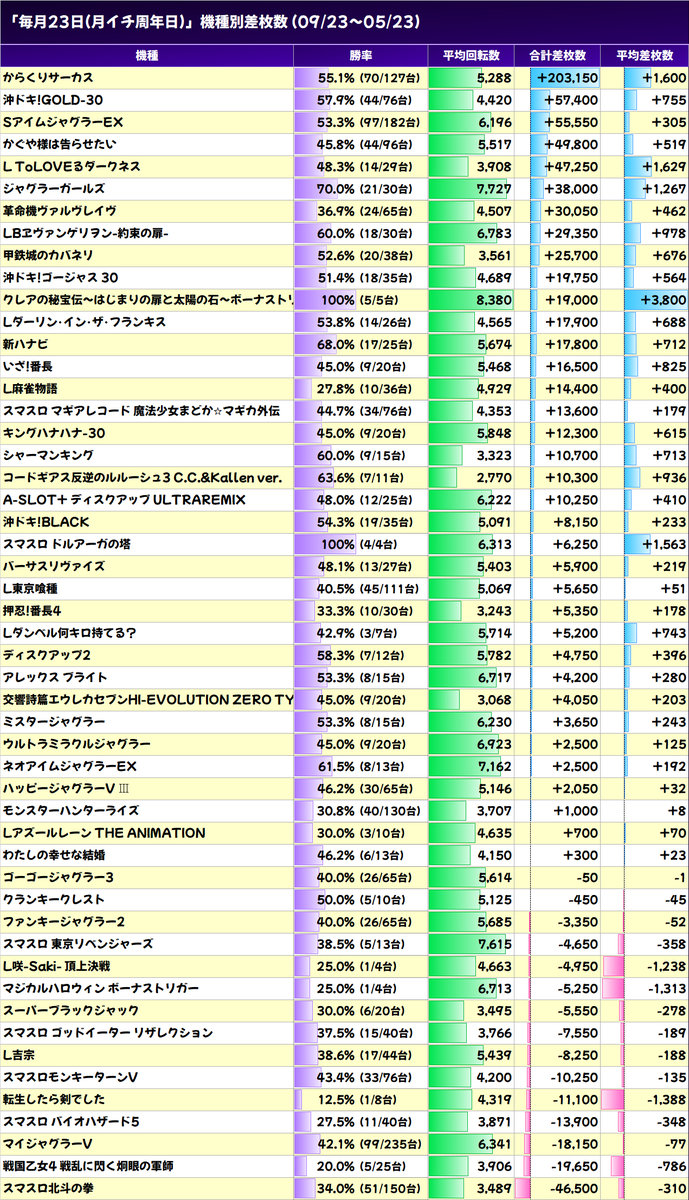Select 沖ドキ!ゴージャス 30 row name
Screen dimensions: 689x1200
60,277
